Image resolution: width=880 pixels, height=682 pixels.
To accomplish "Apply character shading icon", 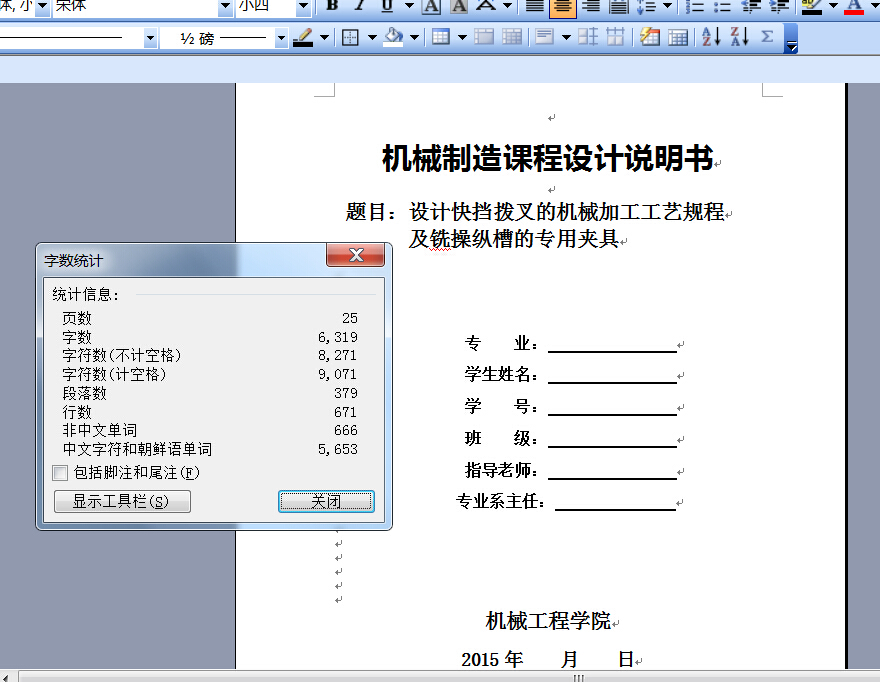I will tap(459, 6).
